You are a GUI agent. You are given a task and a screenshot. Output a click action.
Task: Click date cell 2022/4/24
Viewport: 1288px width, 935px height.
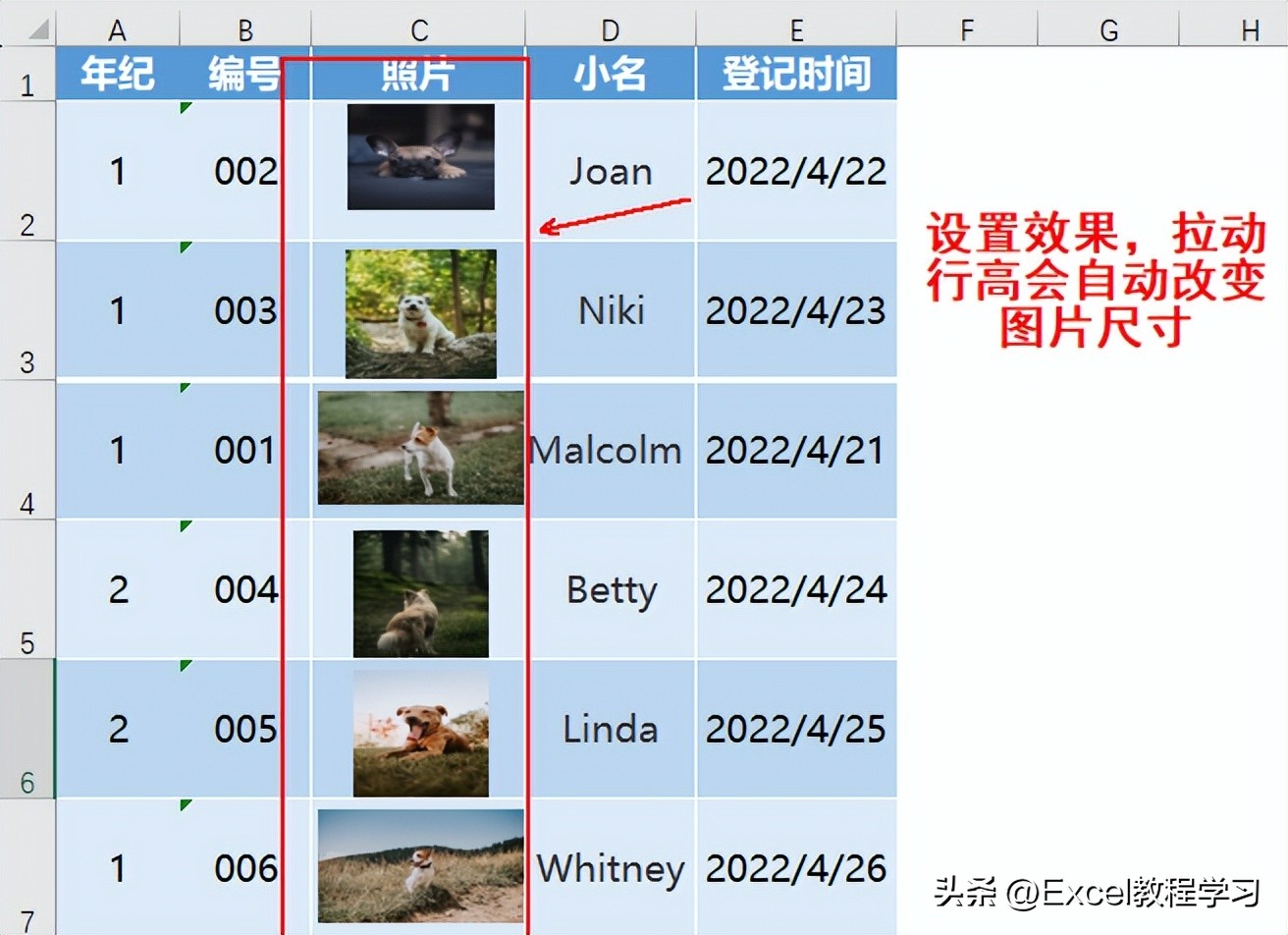point(796,589)
